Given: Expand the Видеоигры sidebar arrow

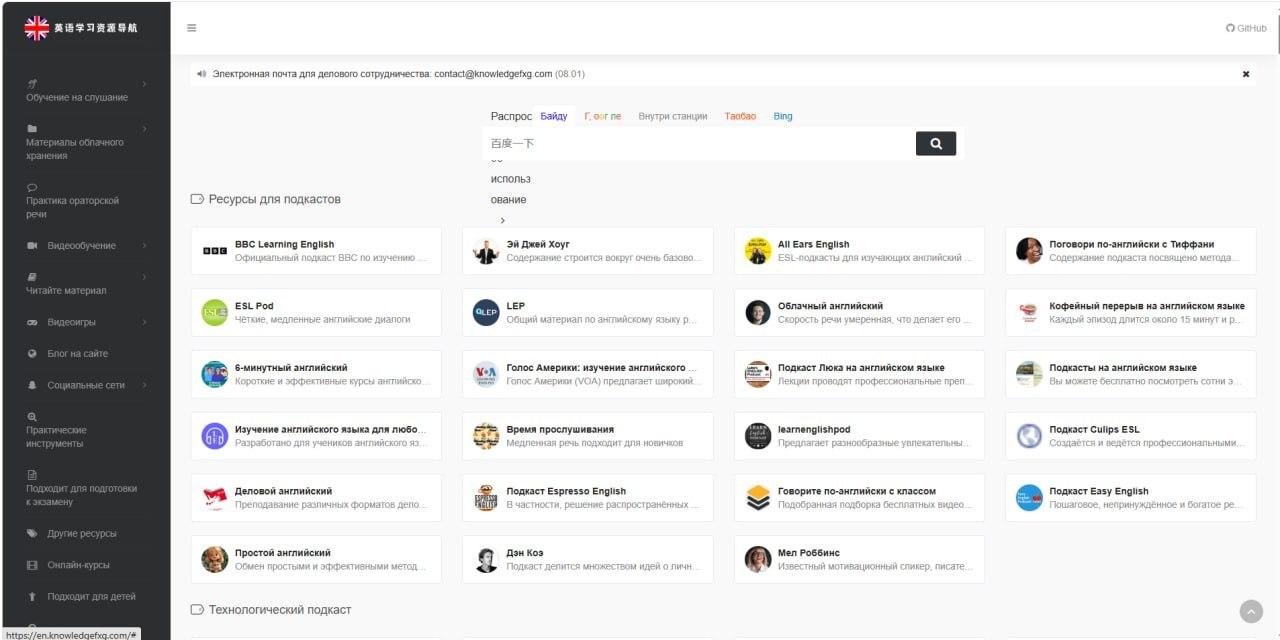Looking at the screenshot, I should tap(144, 322).
